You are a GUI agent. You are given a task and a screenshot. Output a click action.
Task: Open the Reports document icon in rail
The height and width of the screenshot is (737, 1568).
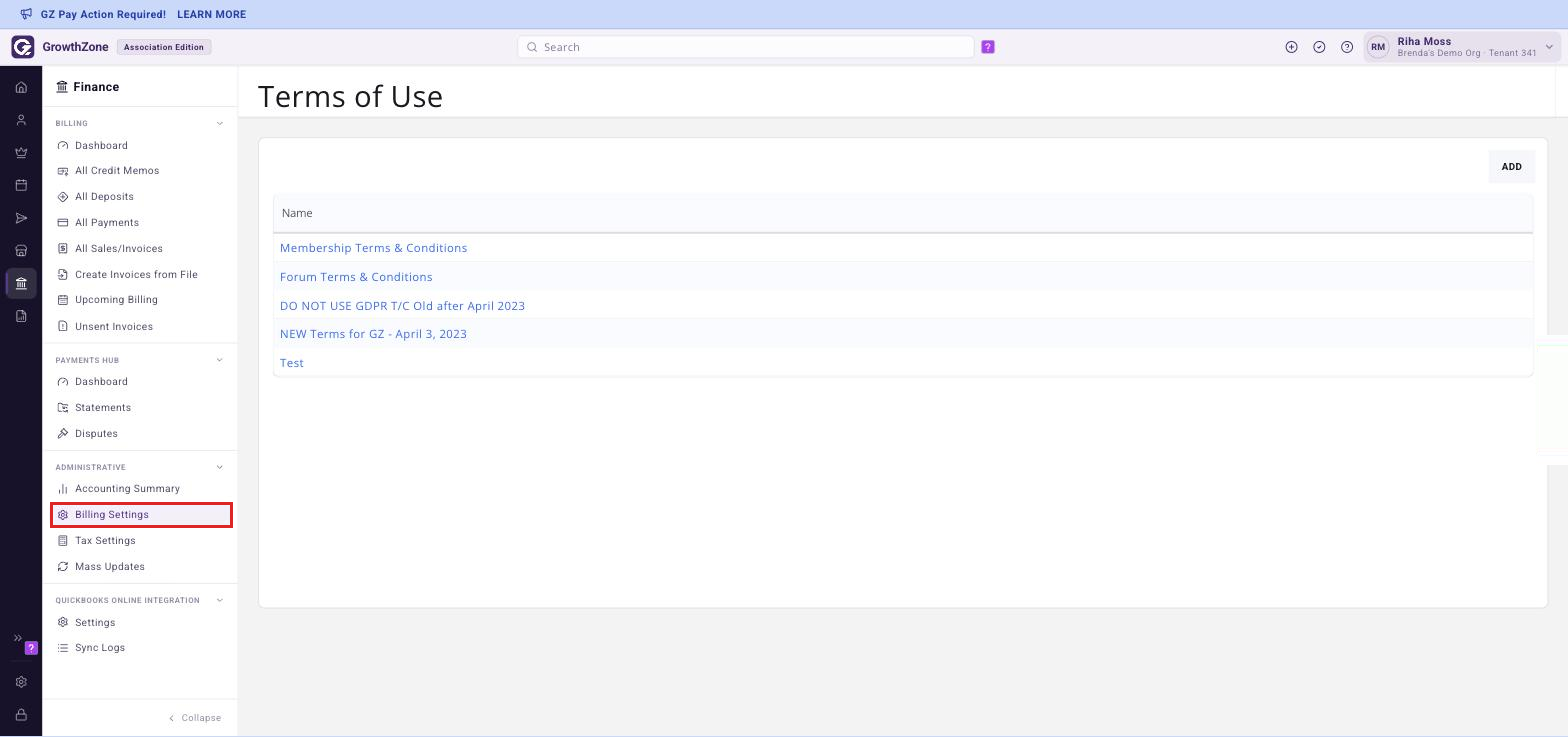click(x=21, y=316)
